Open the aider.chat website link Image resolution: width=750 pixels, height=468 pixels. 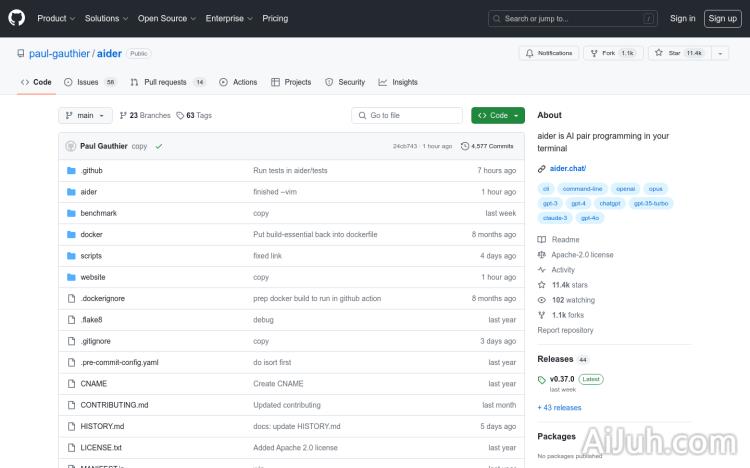[567, 169]
